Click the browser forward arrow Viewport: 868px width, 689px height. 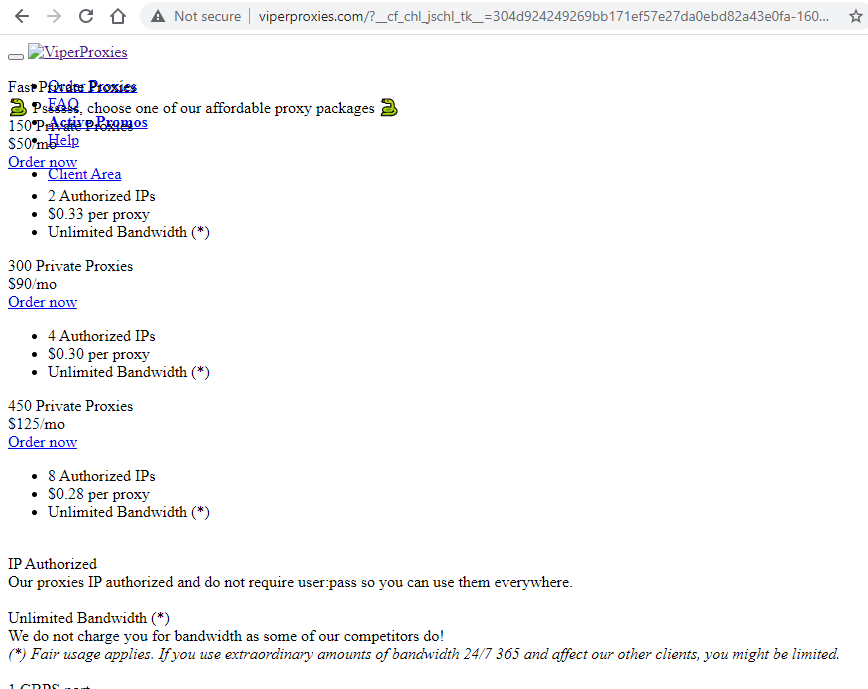tap(54, 17)
